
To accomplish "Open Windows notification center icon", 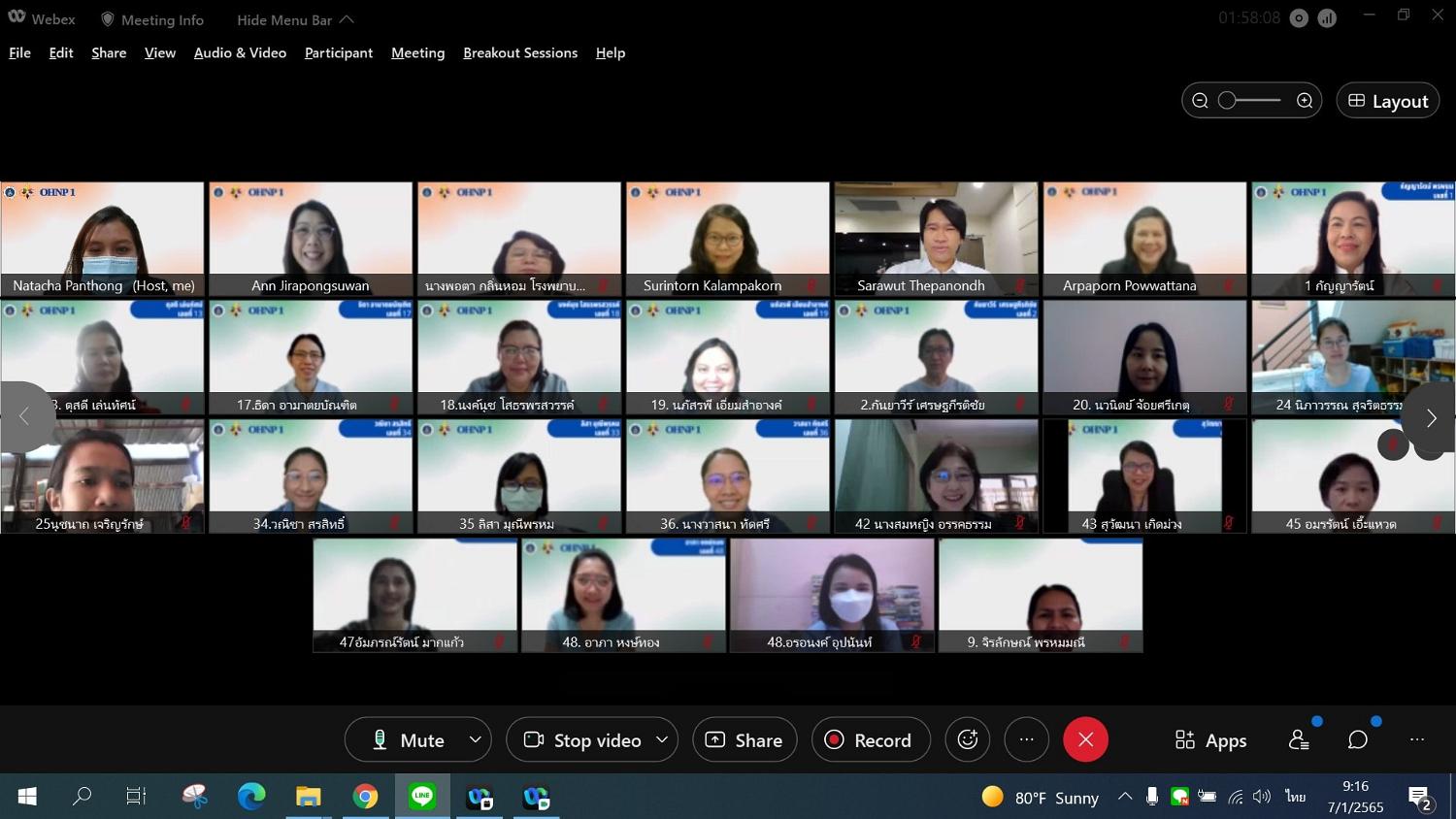I will 1421,798.
